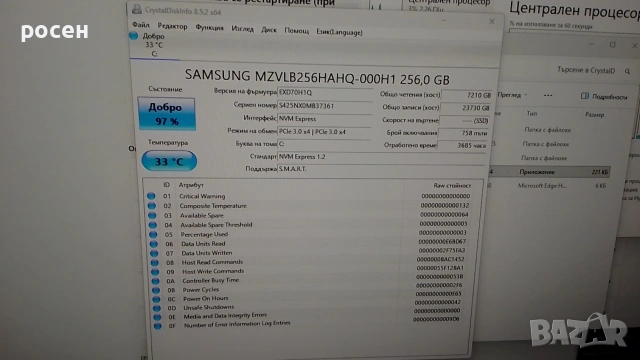Click the serial number field
Screen dimensions: 640x360
(324, 106)
